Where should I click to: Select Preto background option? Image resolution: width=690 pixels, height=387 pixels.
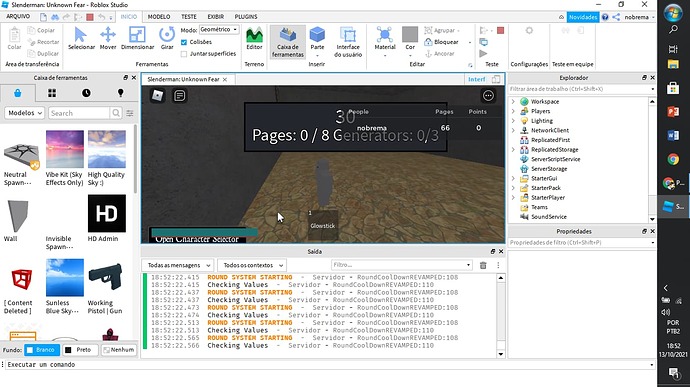pyautogui.click(x=80, y=350)
